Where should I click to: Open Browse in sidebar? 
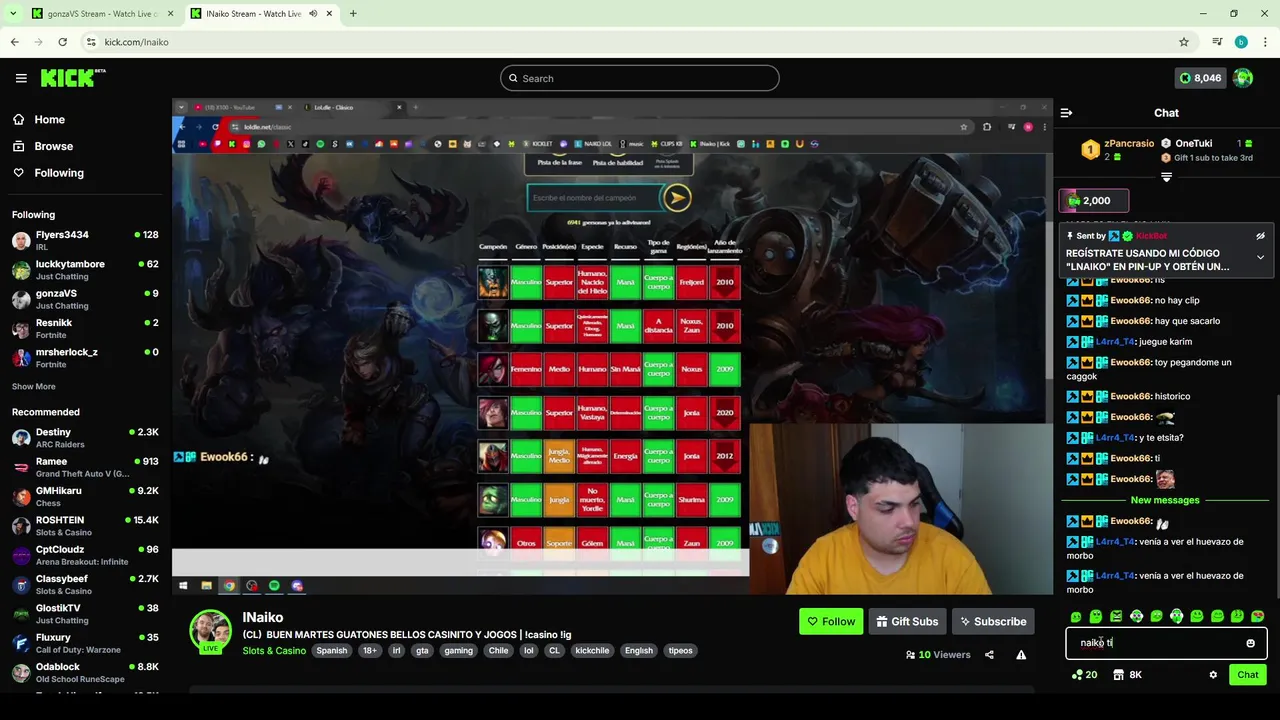(x=53, y=146)
